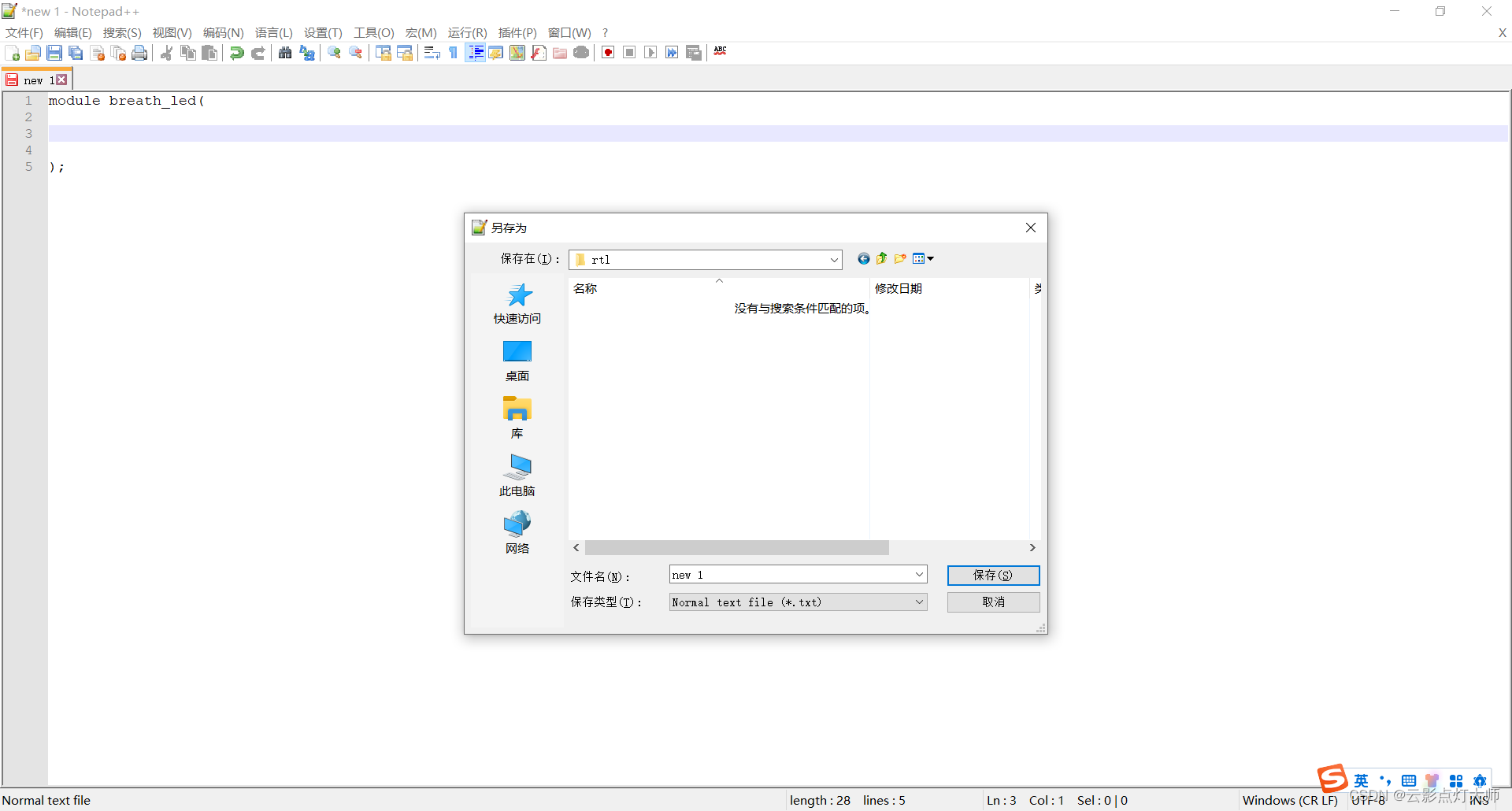Viewport: 1512px width, 811px height.
Task: Click the create new folder icon
Action: [900, 258]
